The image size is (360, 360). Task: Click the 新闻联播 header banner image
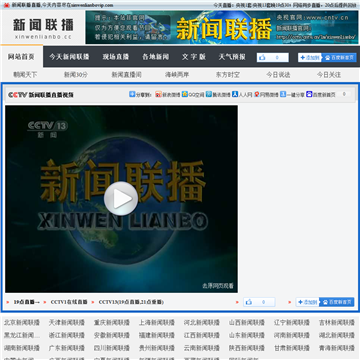222,27
